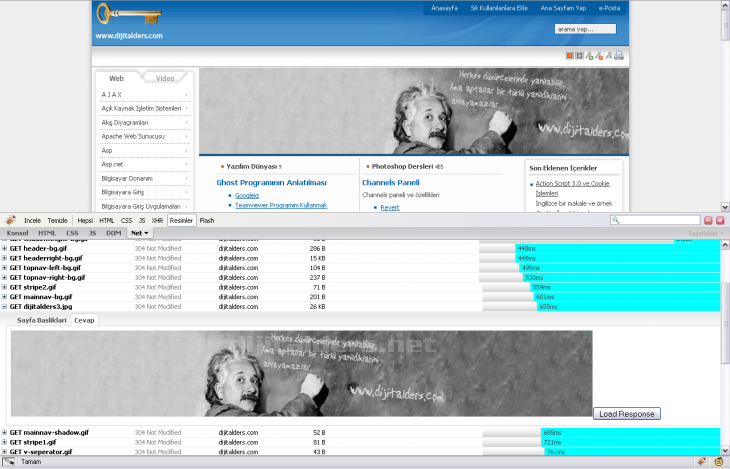Click the Einstein image preview in Cevap
Screen dimensions: 730x469
(301, 373)
